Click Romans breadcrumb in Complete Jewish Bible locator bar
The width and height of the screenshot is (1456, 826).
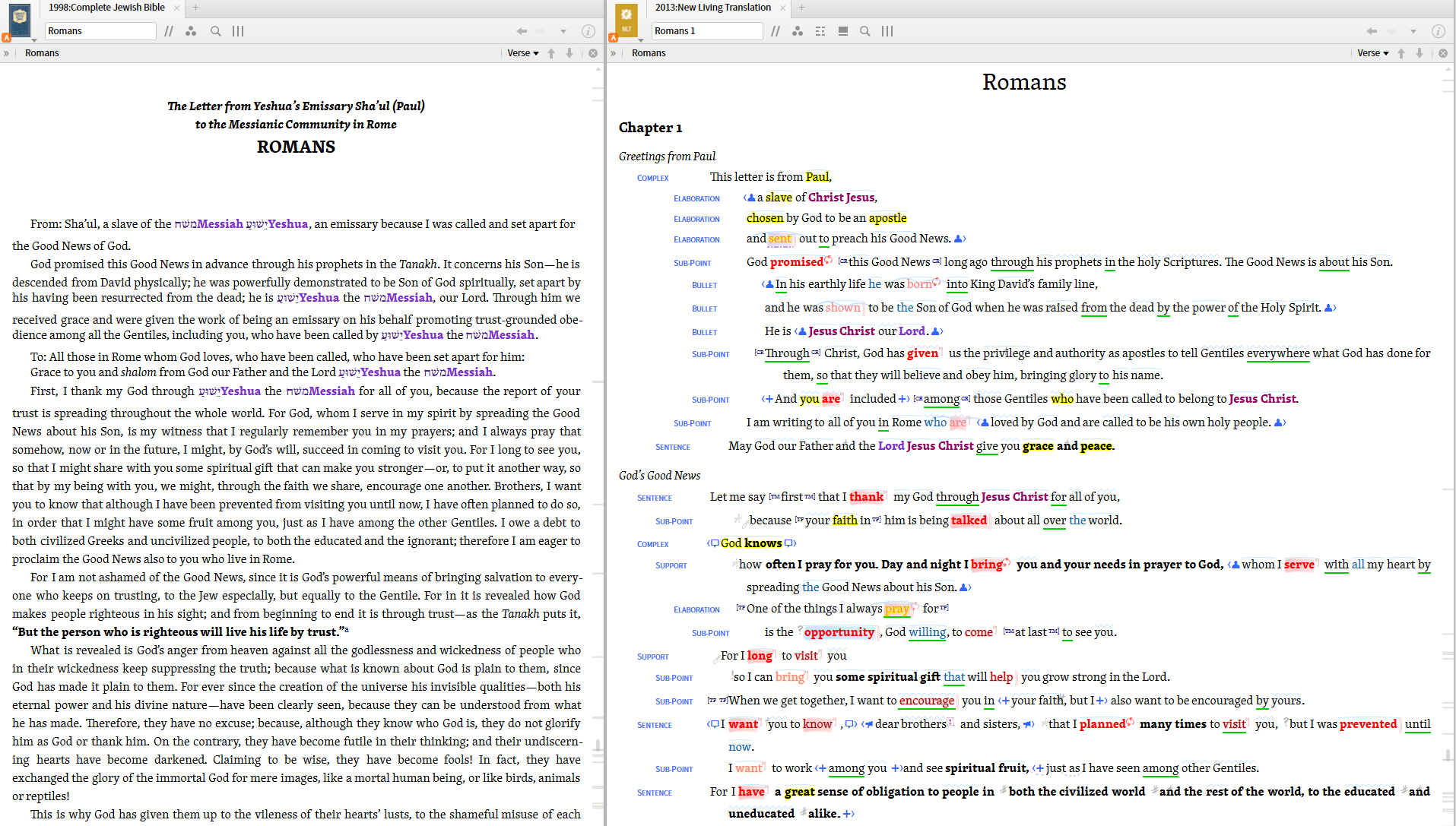(42, 53)
